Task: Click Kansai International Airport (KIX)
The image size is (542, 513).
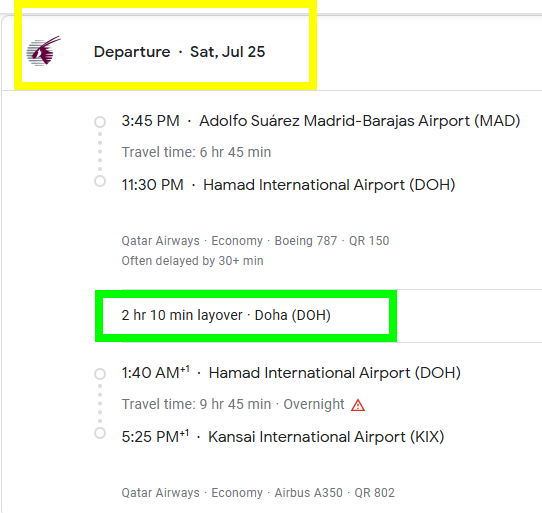Action: coord(326,437)
